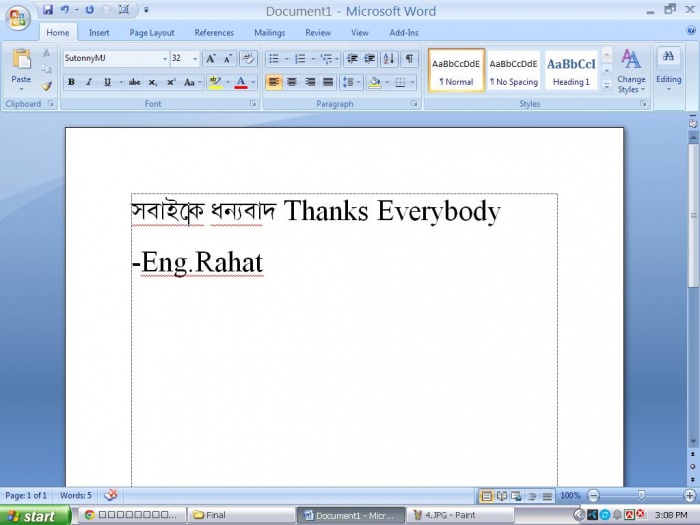Cut selection with scissors icon
Image resolution: width=700 pixels, height=525 pixels.
click(46, 53)
